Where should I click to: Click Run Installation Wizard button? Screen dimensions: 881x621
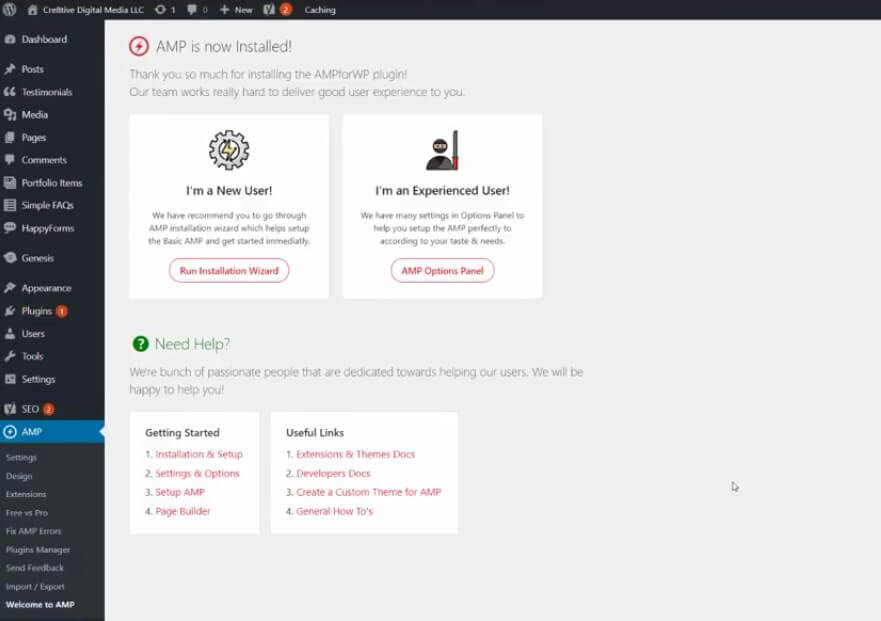click(x=229, y=270)
